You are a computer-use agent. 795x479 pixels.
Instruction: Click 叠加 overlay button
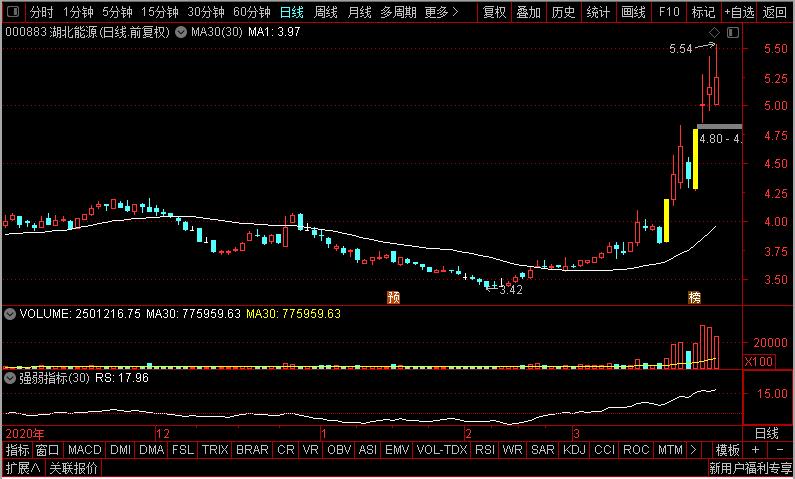click(x=529, y=12)
